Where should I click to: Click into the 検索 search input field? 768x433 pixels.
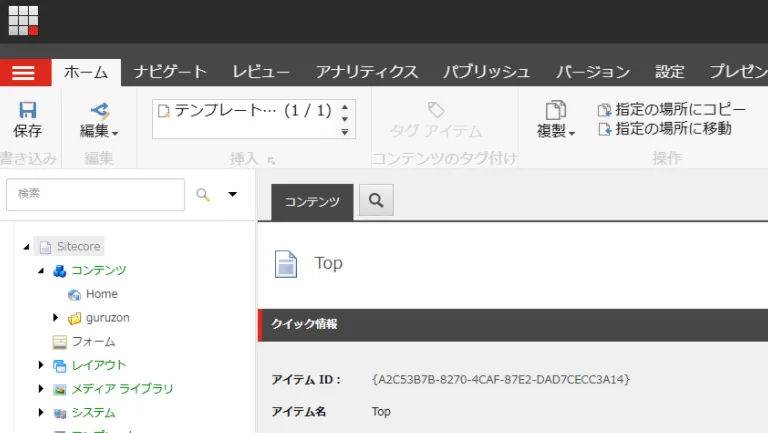click(x=95, y=195)
